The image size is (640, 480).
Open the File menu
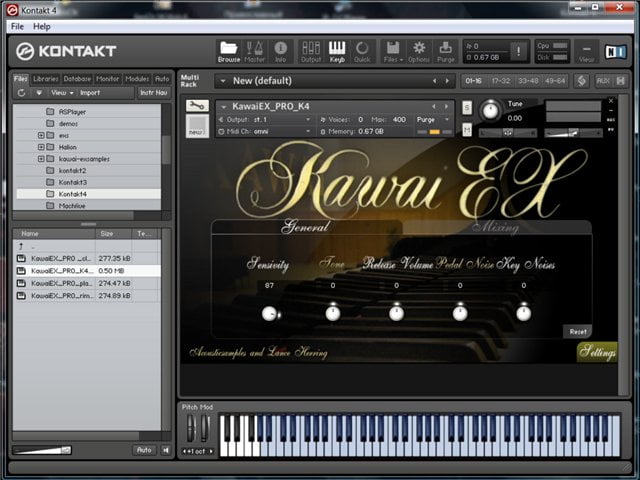(x=17, y=27)
